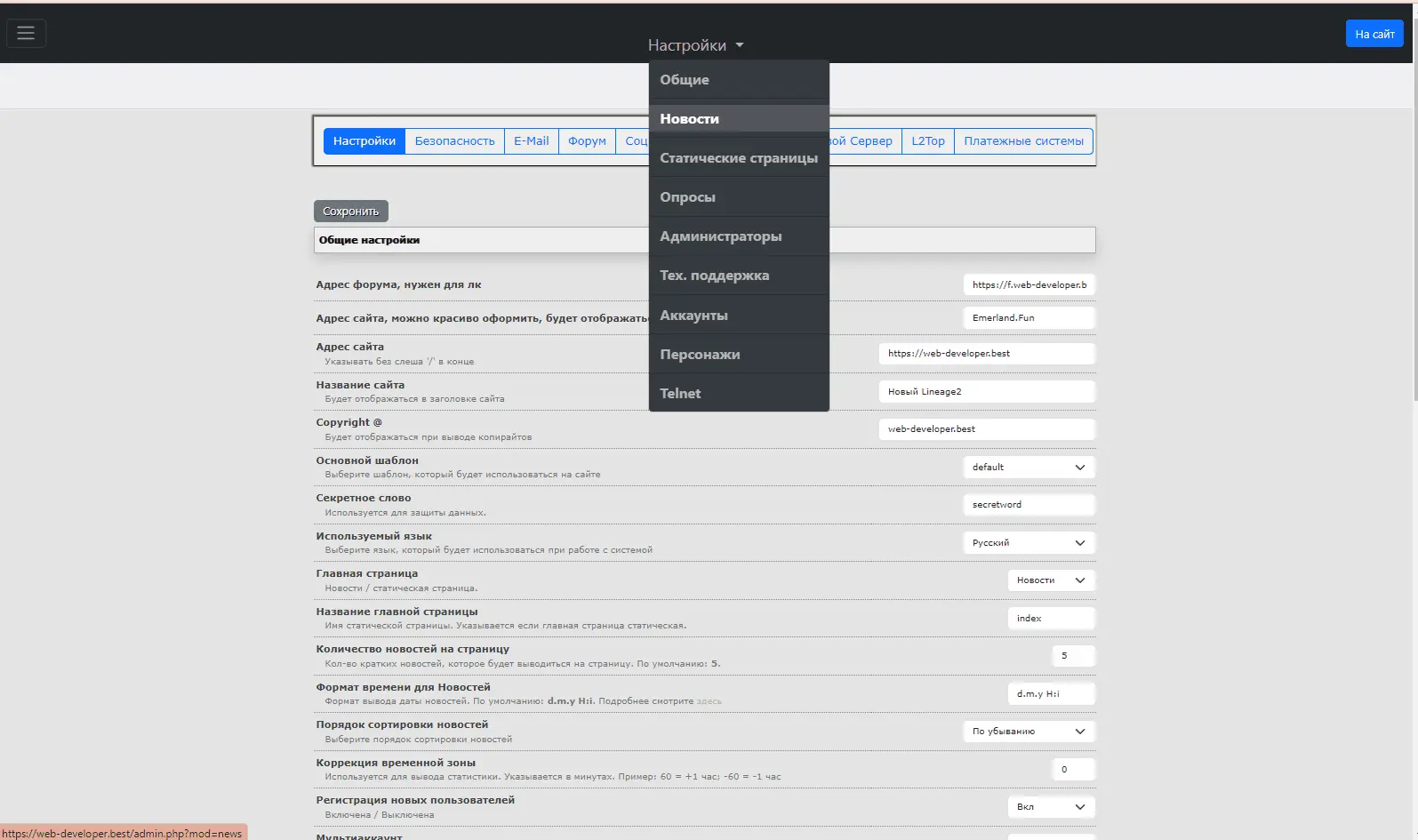Edit the Коррекция временной зоны field
Screen dimensions: 1418x840
tap(1073, 769)
